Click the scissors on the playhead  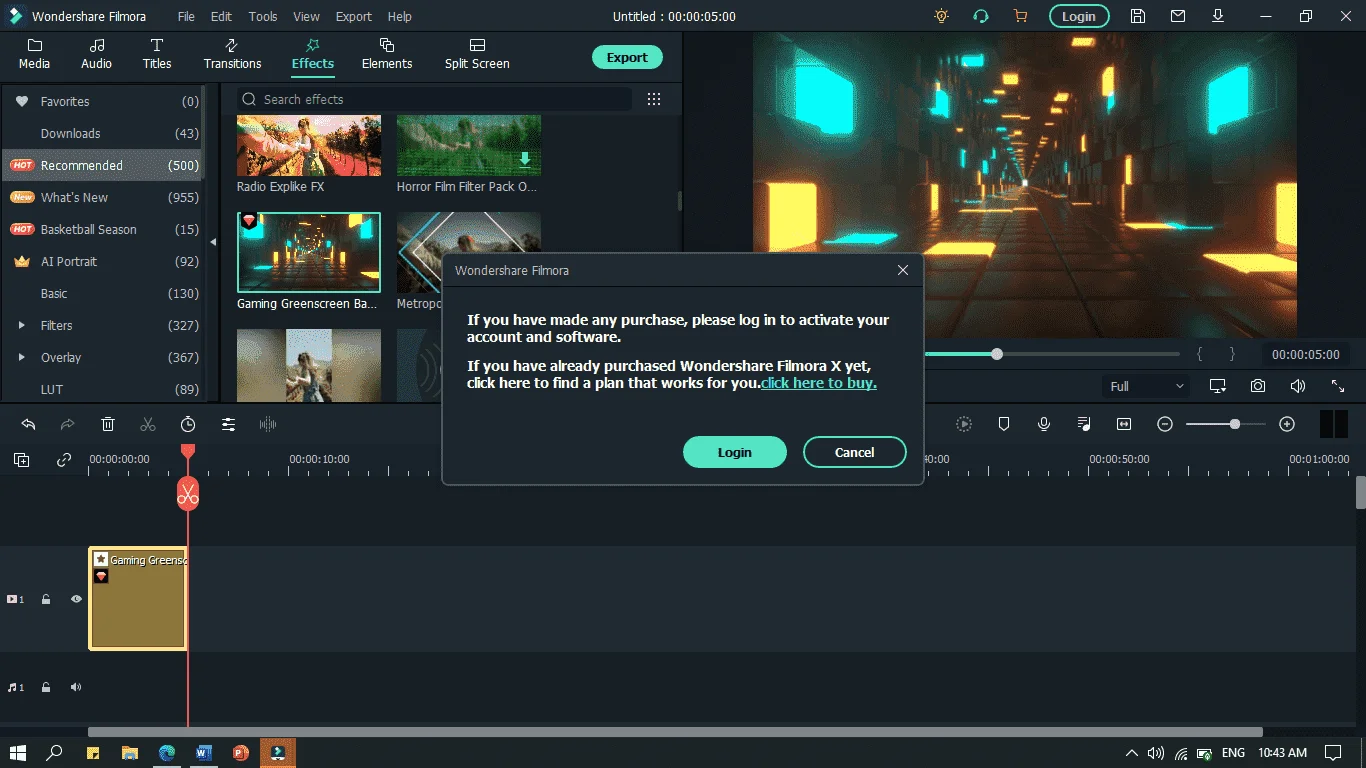pyautogui.click(x=188, y=493)
